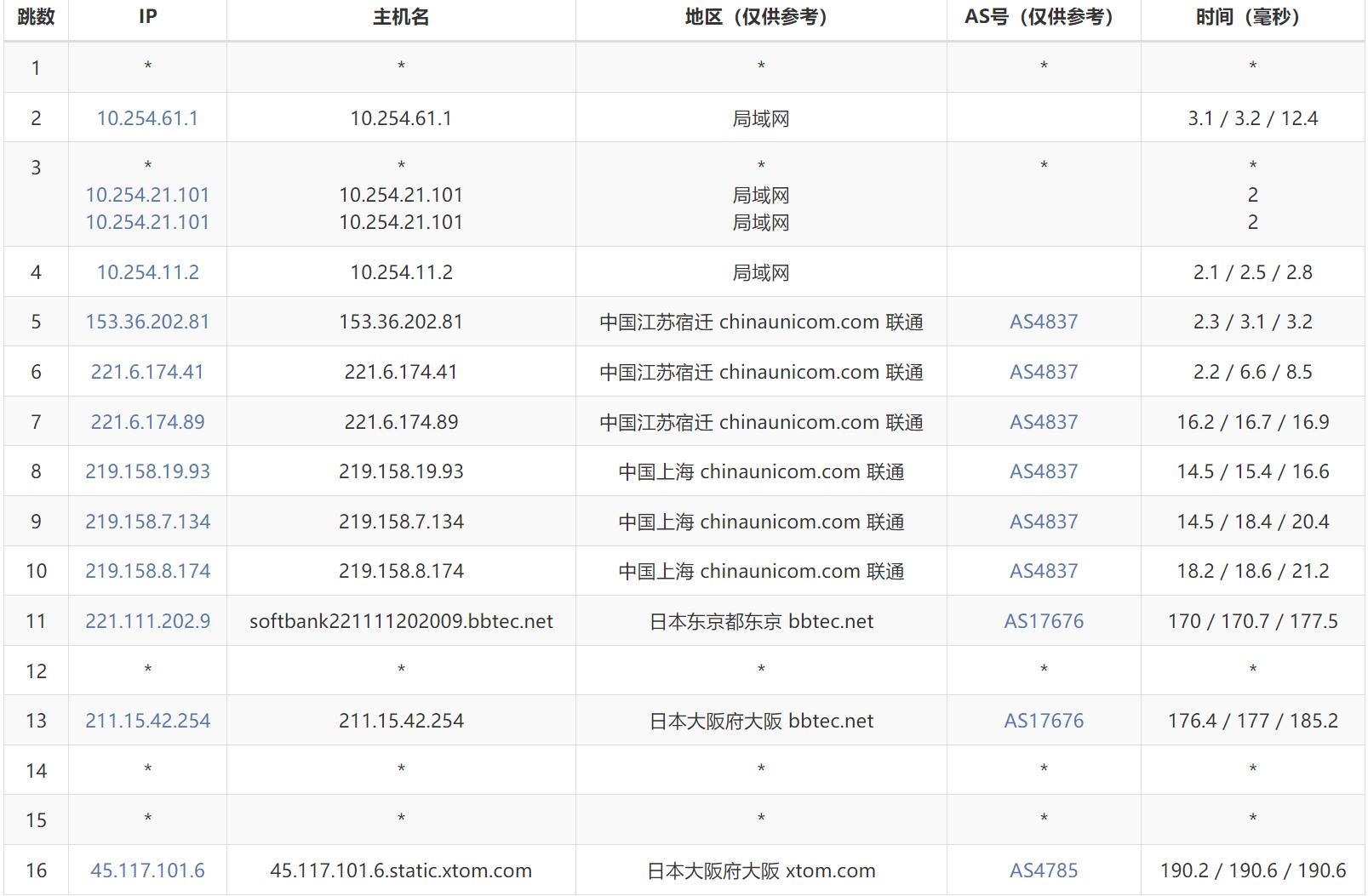
Task: Click the 时间（毫秒） column header
Action: (x=1252, y=17)
